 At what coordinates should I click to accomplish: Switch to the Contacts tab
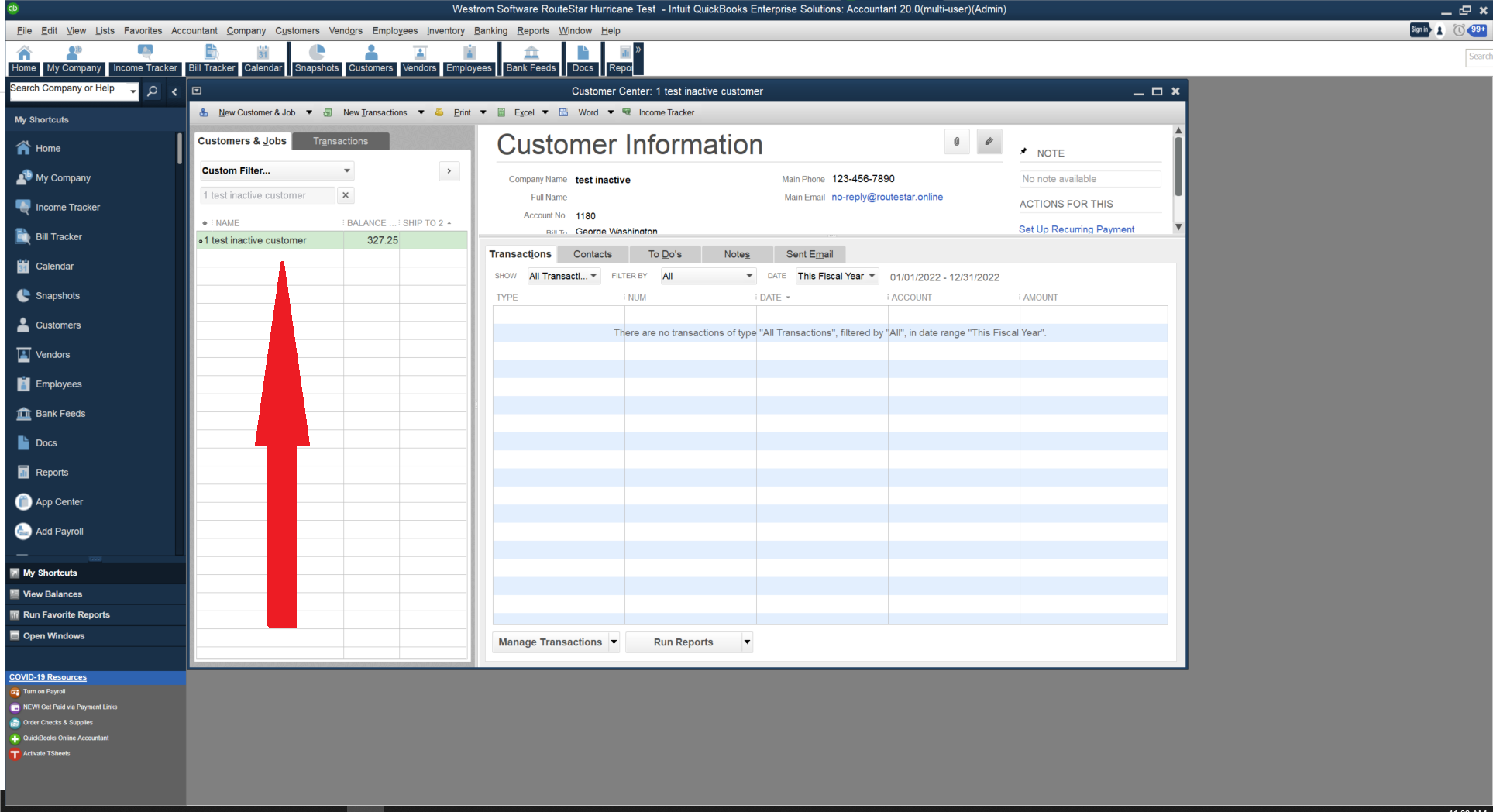pos(593,254)
